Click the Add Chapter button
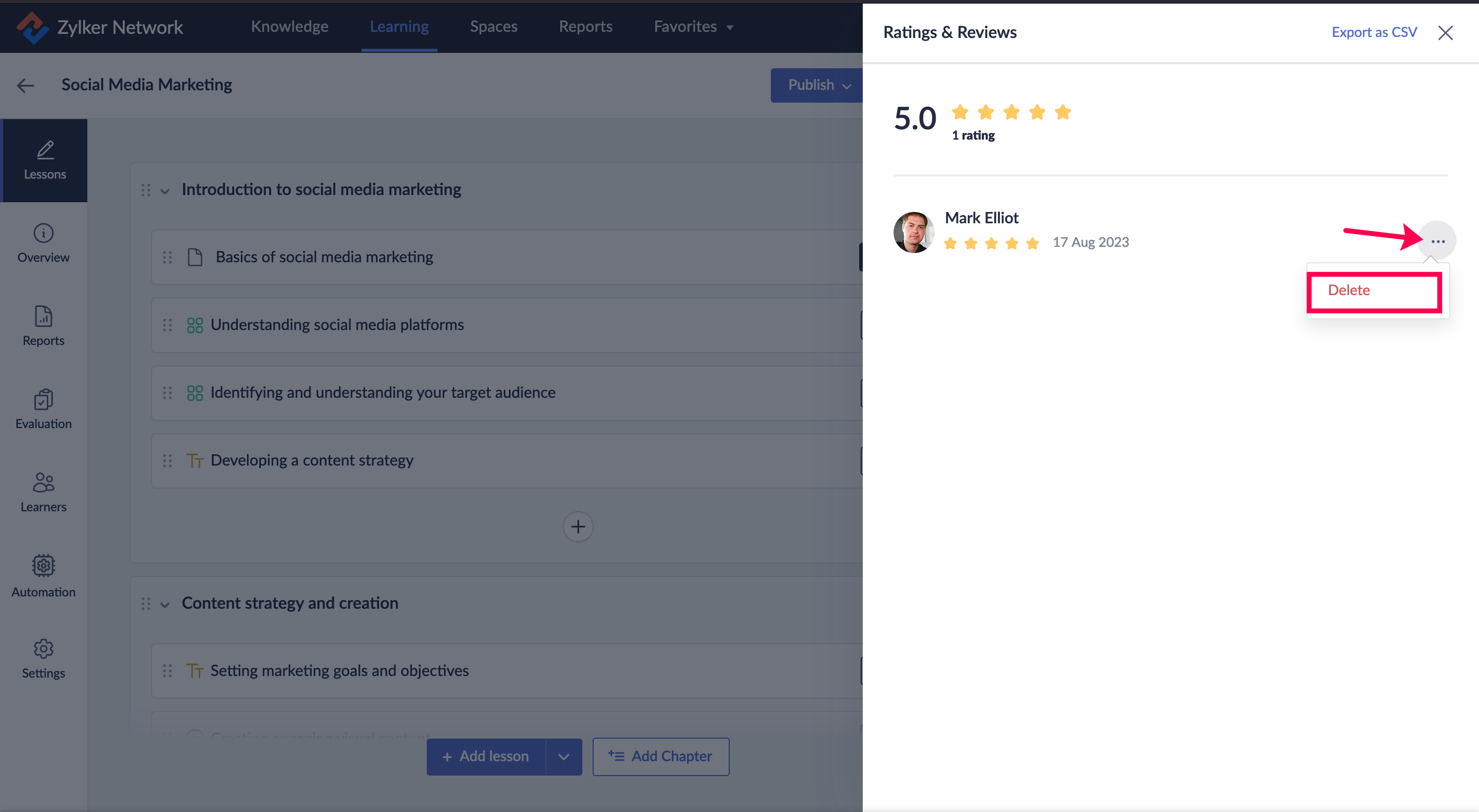 660,757
